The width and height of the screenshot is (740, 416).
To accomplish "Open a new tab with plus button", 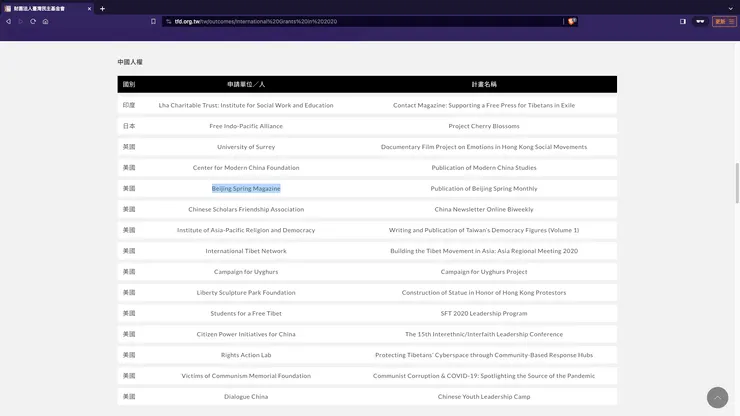I will [x=102, y=8].
